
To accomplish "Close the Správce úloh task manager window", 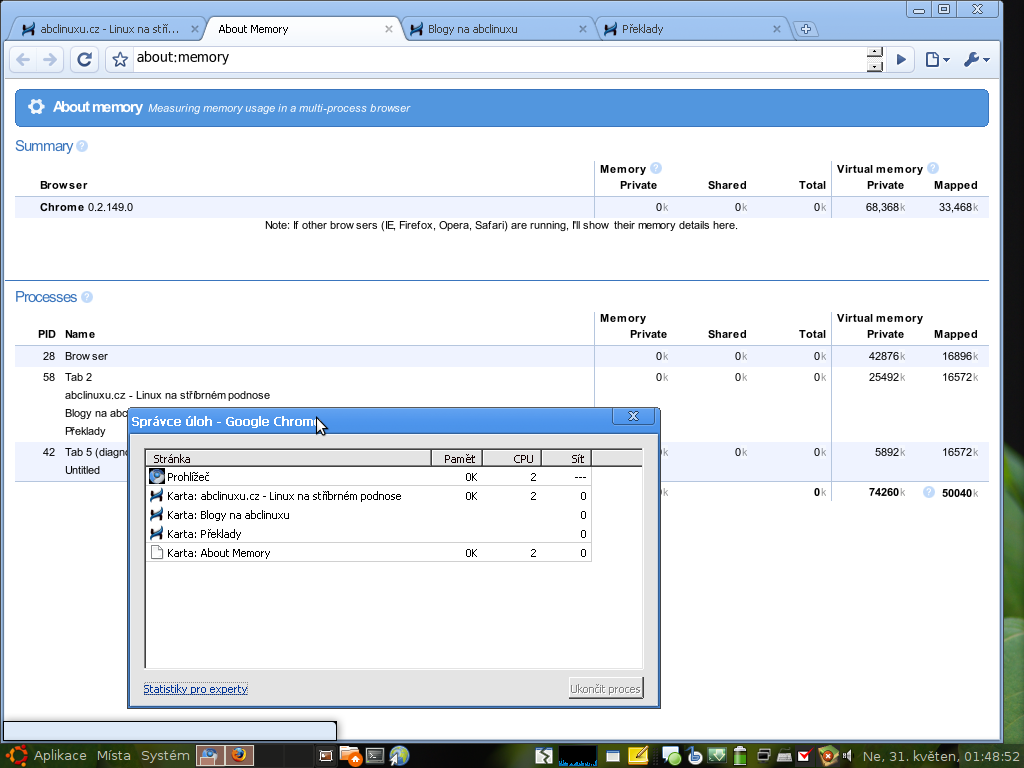I will (633, 416).
